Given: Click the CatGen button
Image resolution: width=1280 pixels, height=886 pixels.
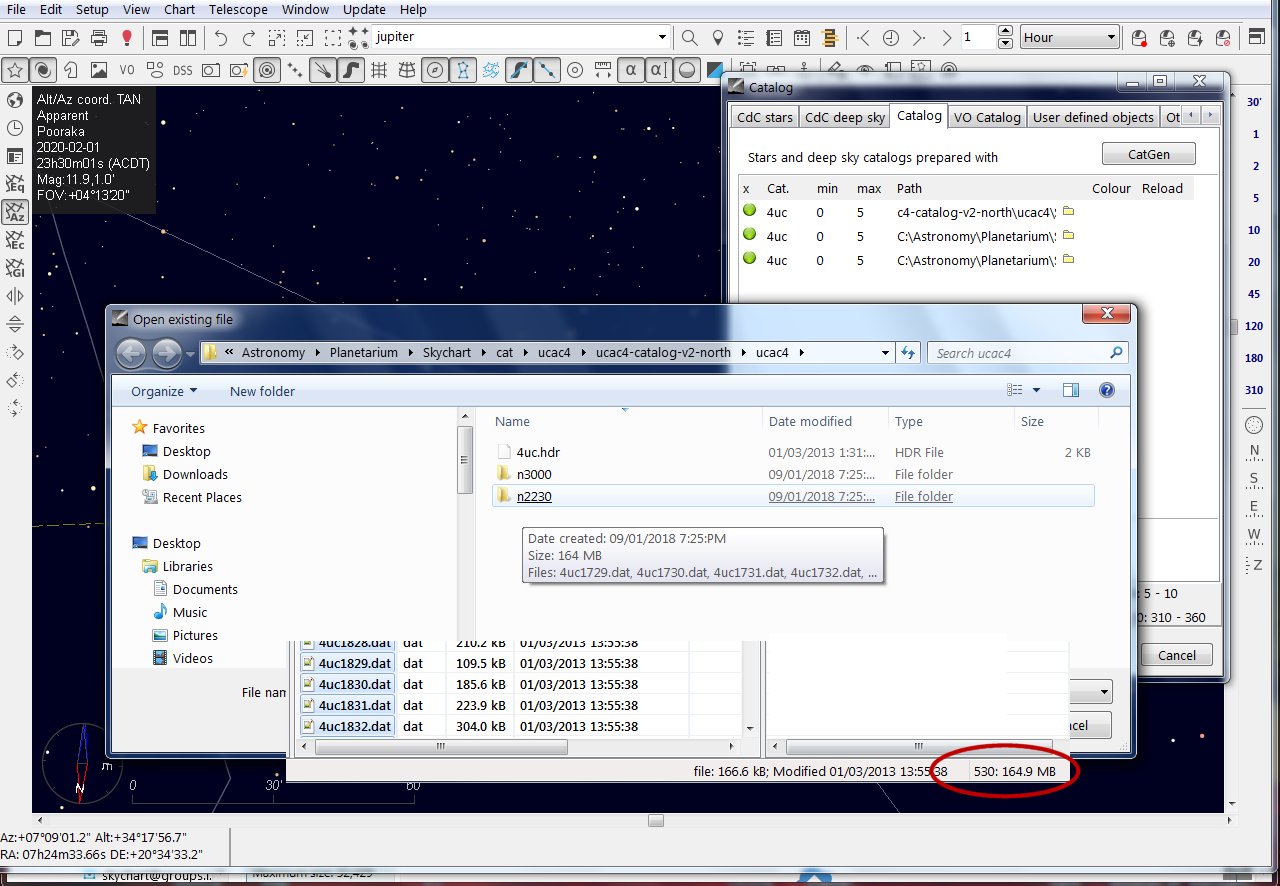Looking at the screenshot, I should click(1148, 154).
